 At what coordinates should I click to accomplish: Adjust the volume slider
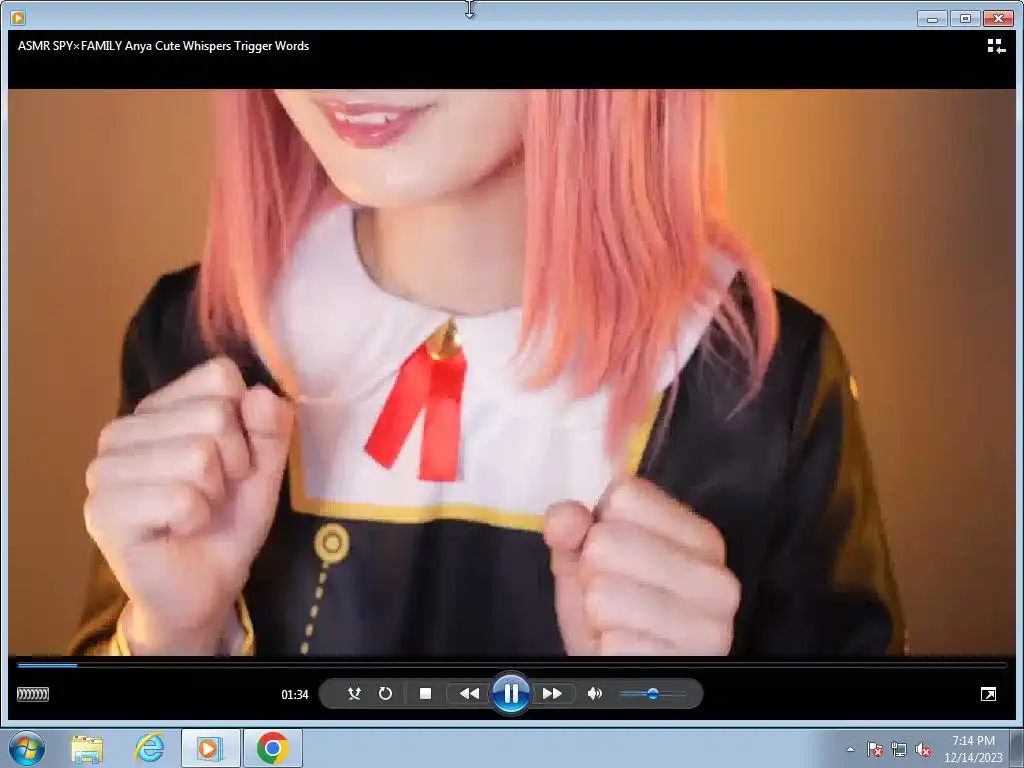pyautogui.click(x=652, y=694)
